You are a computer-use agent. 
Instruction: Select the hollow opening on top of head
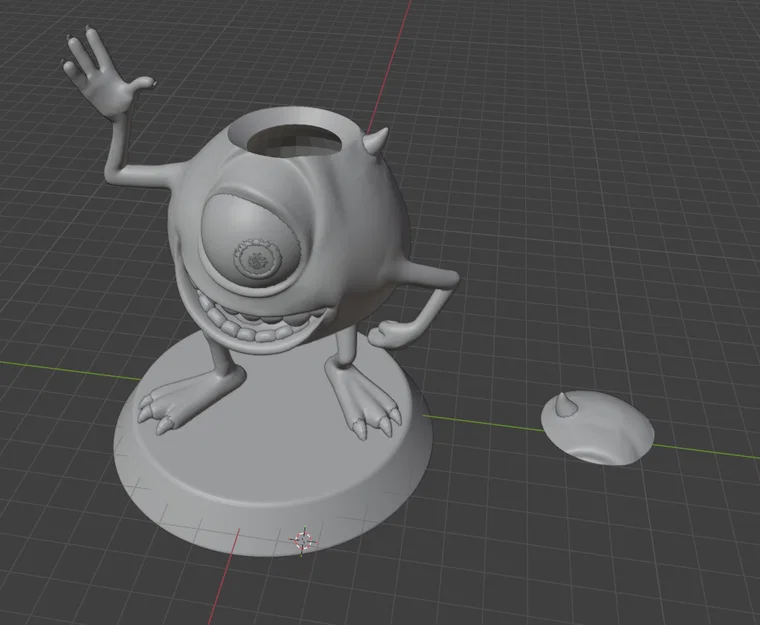click(x=293, y=140)
